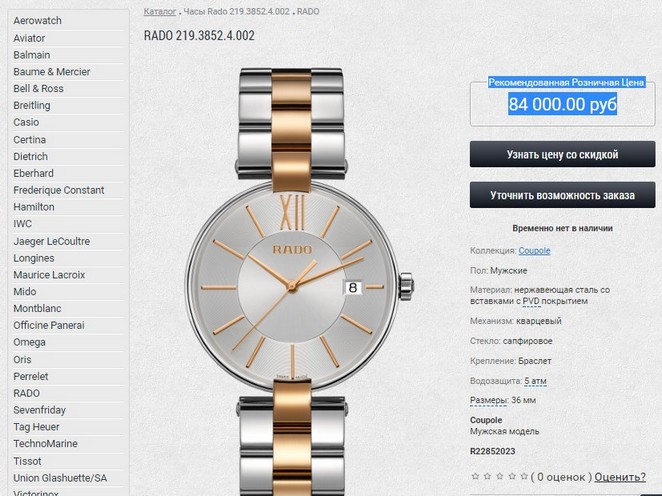This screenshot has height=496, width=662.
Task: Click the 'Узнать цену со скидкой' button
Action: tap(562, 154)
